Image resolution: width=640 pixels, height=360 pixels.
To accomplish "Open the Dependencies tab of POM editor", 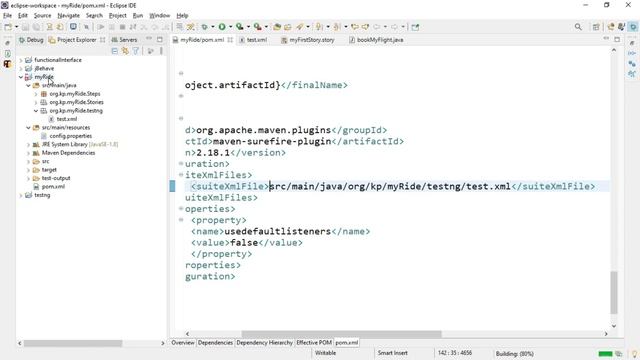I will click(x=215, y=342).
